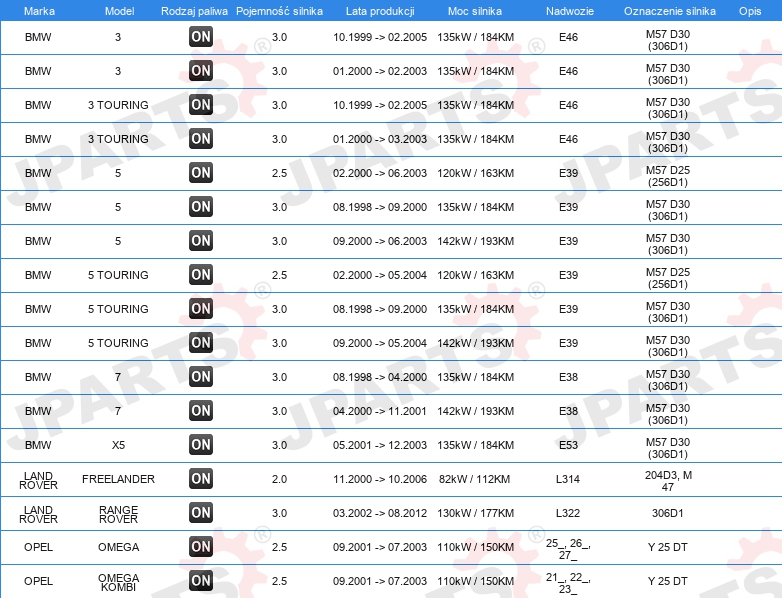Select the X5 model cell
The image size is (782, 598).
tap(118, 445)
